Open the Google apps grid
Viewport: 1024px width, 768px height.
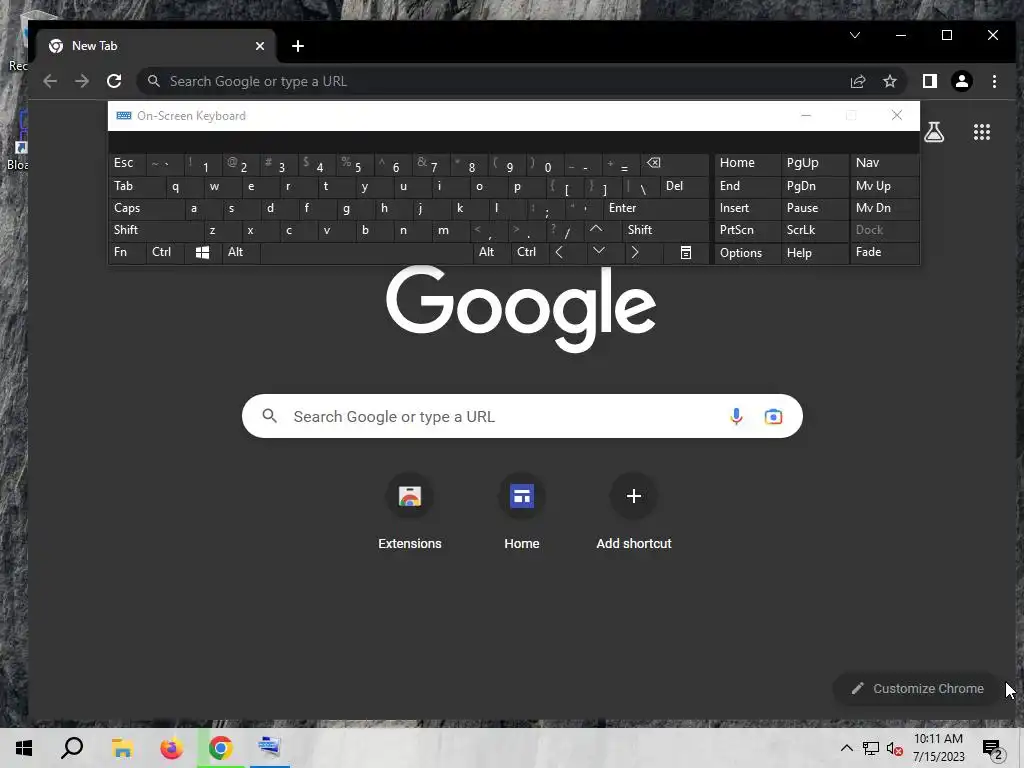tap(982, 133)
